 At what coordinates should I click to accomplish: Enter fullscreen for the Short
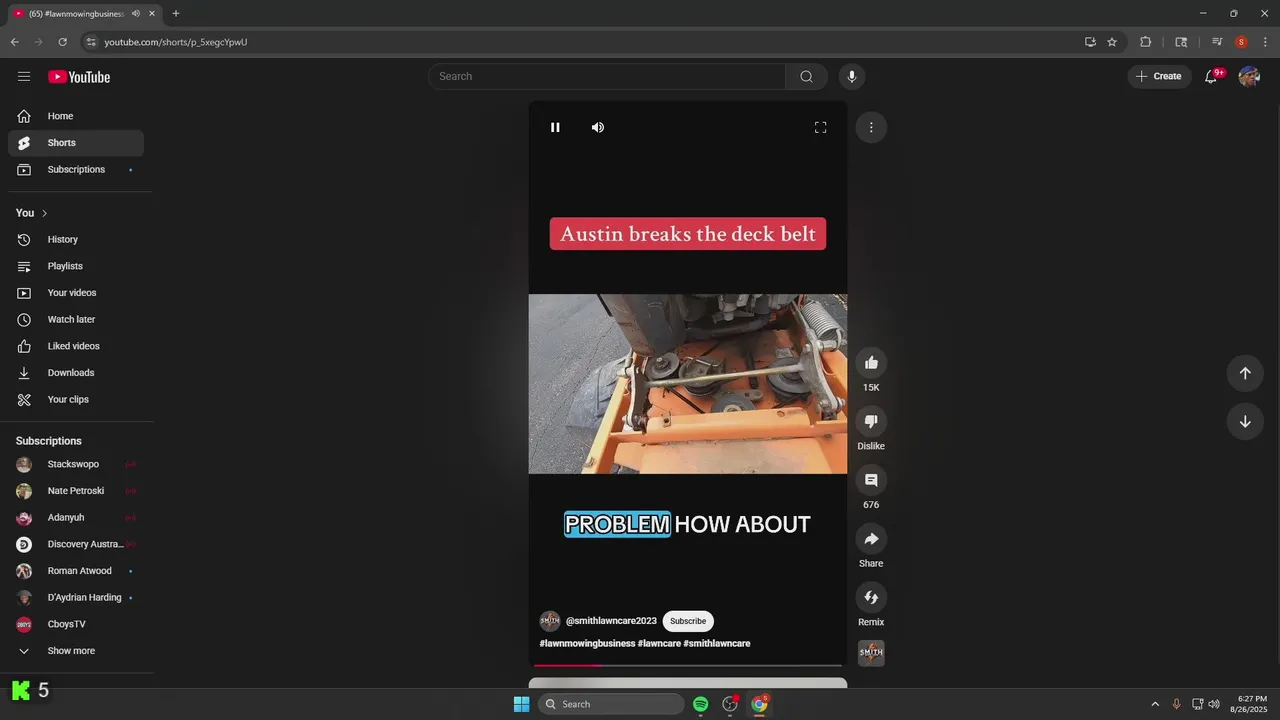click(x=820, y=127)
